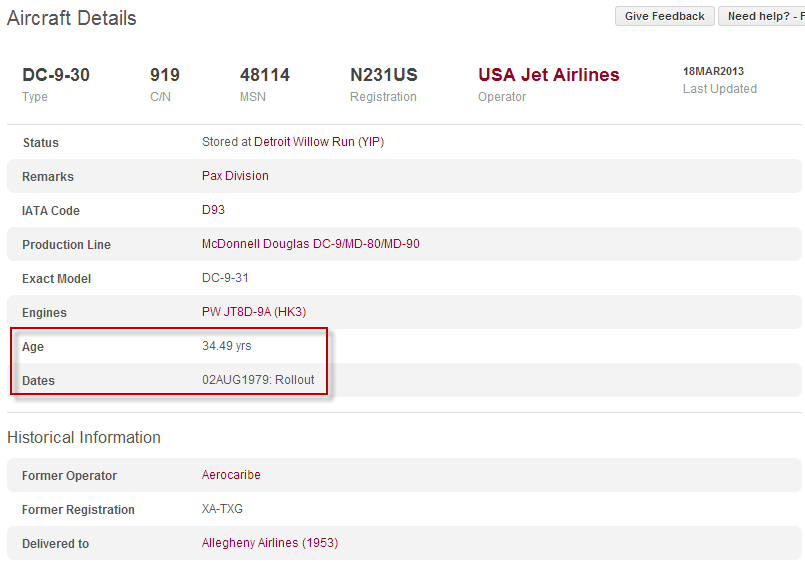Viewport: 805px width, 566px height.
Task: Click the Give Feedback button
Action: point(665,16)
